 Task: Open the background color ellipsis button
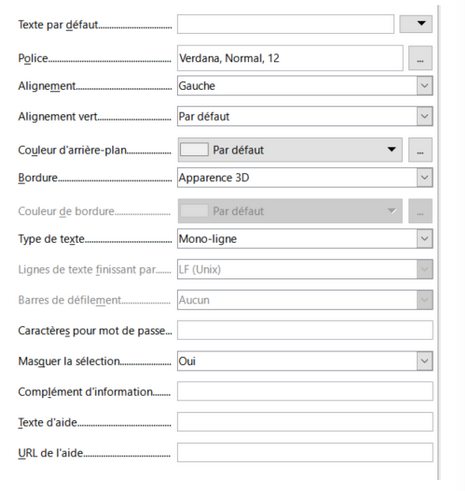[420, 150]
